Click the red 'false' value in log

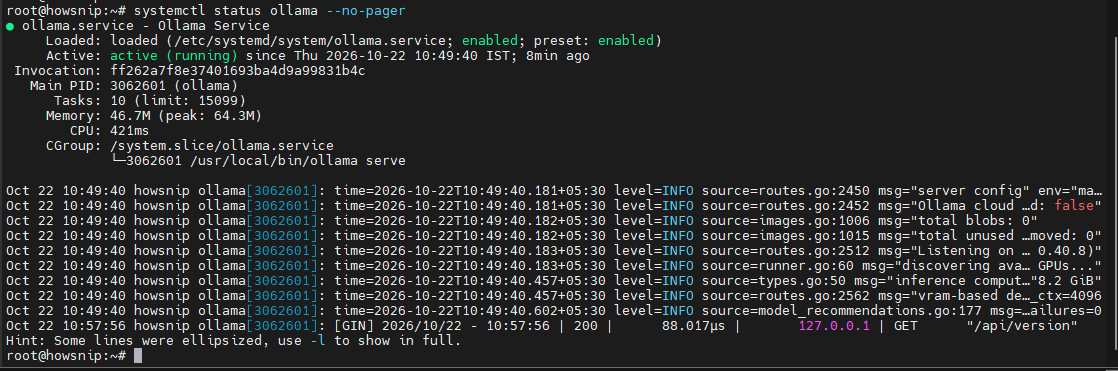tap(1073, 206)
